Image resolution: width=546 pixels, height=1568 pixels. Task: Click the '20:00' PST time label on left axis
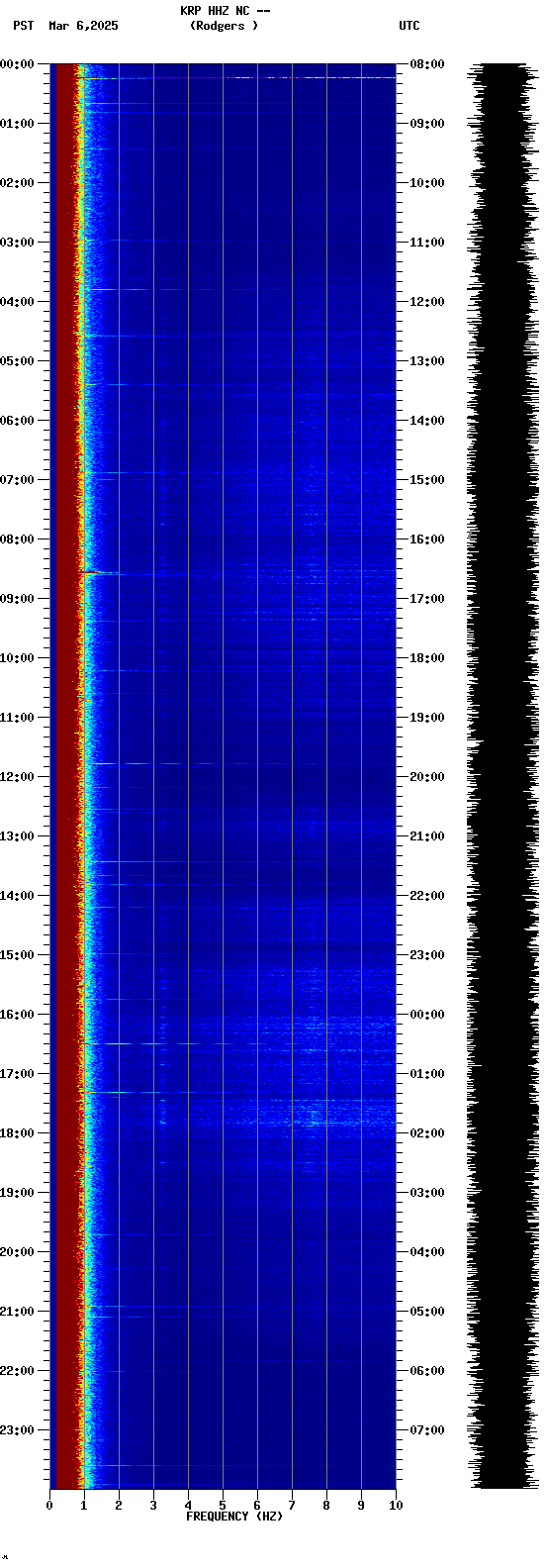pos(18,1252)
